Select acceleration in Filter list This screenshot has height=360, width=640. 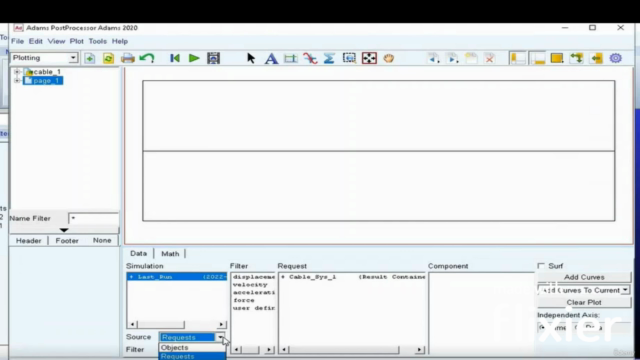tap(253, 292)
